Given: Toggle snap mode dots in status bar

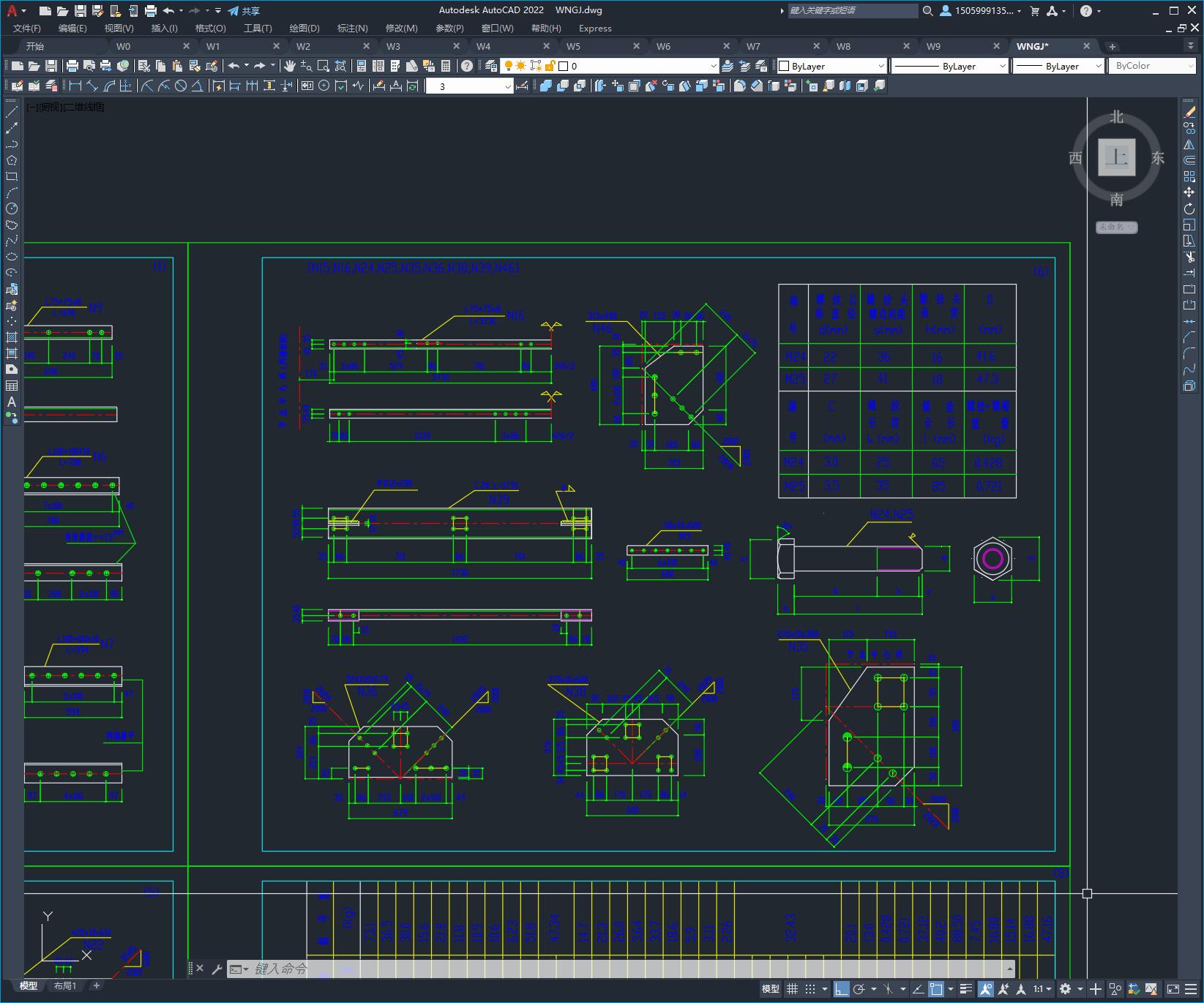Looking at the screenshot, I should pos(809,989).
